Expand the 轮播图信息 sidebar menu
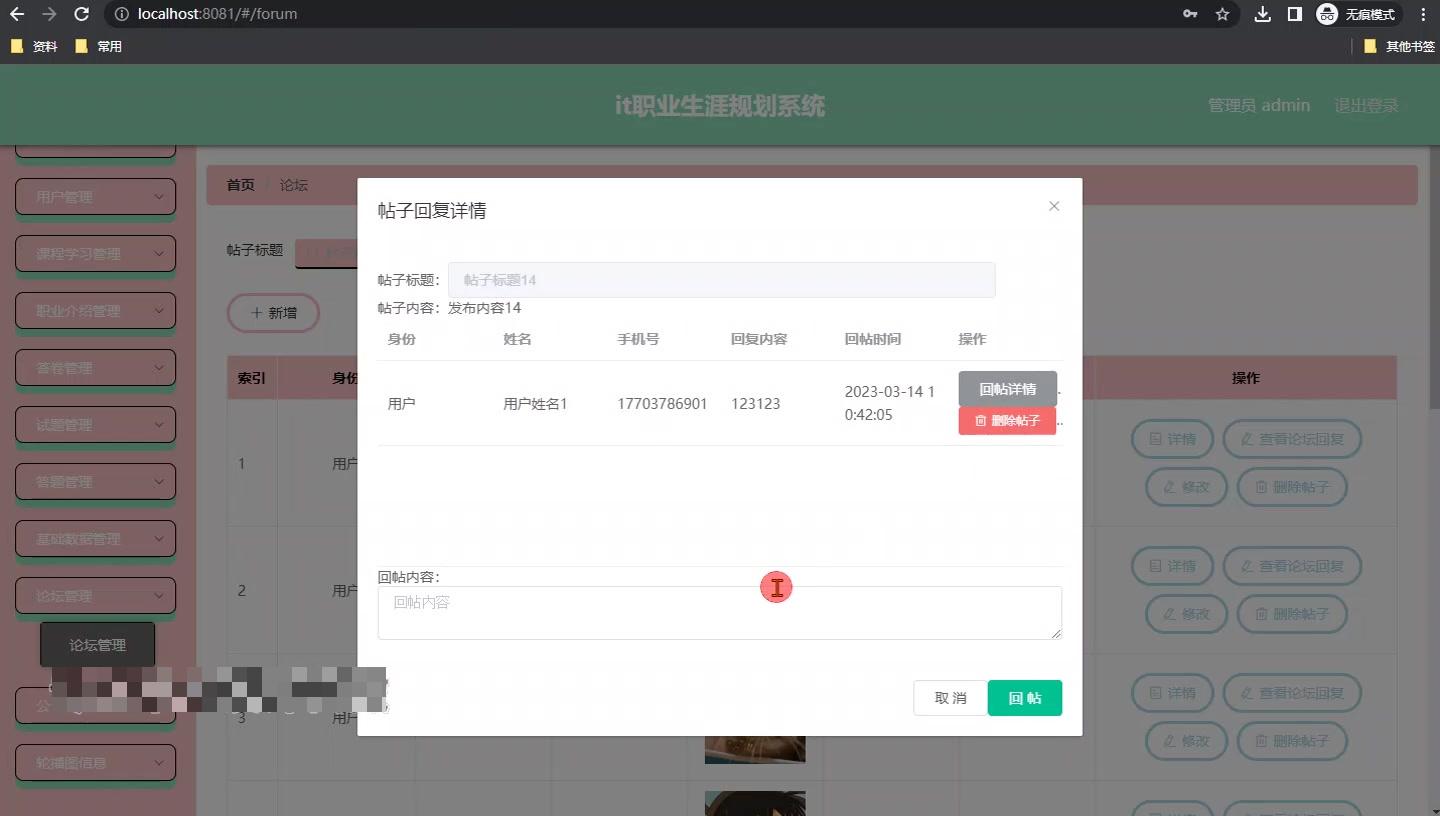1440x816 pixels. [96, 763]
